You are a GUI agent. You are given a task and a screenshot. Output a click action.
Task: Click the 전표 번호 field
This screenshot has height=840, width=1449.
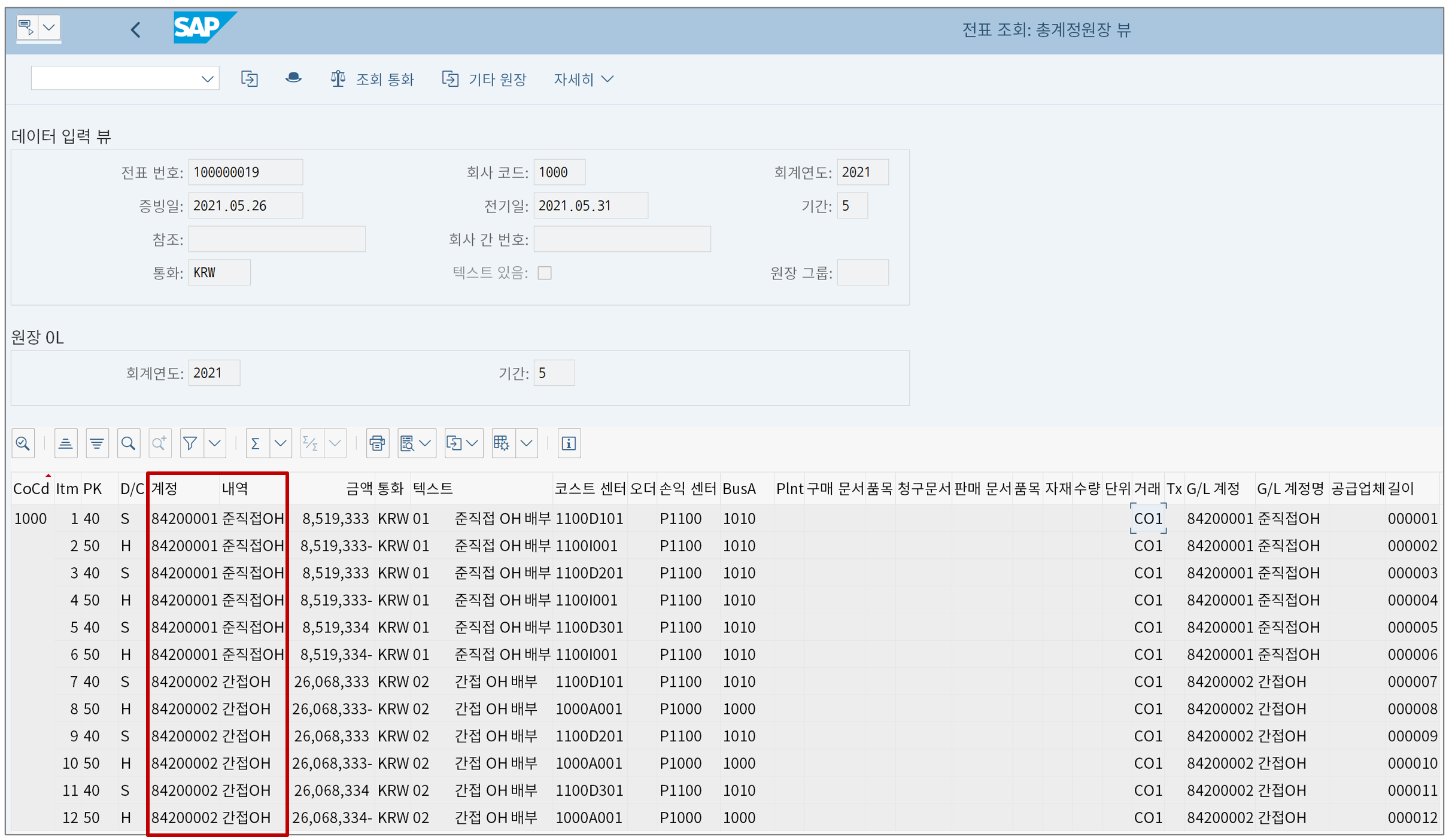[x=245, y=172]
